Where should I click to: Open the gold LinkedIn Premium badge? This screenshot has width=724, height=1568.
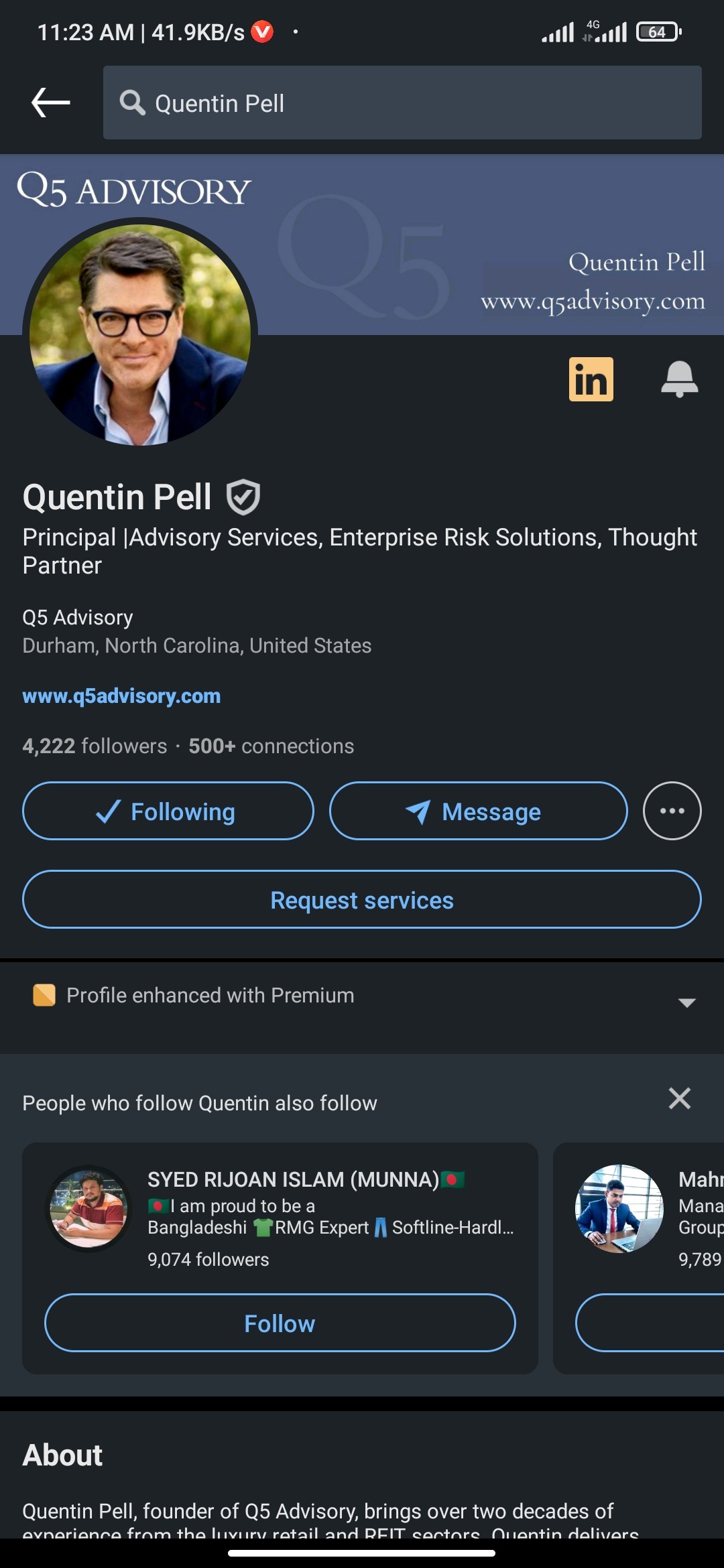click(591, 379)
